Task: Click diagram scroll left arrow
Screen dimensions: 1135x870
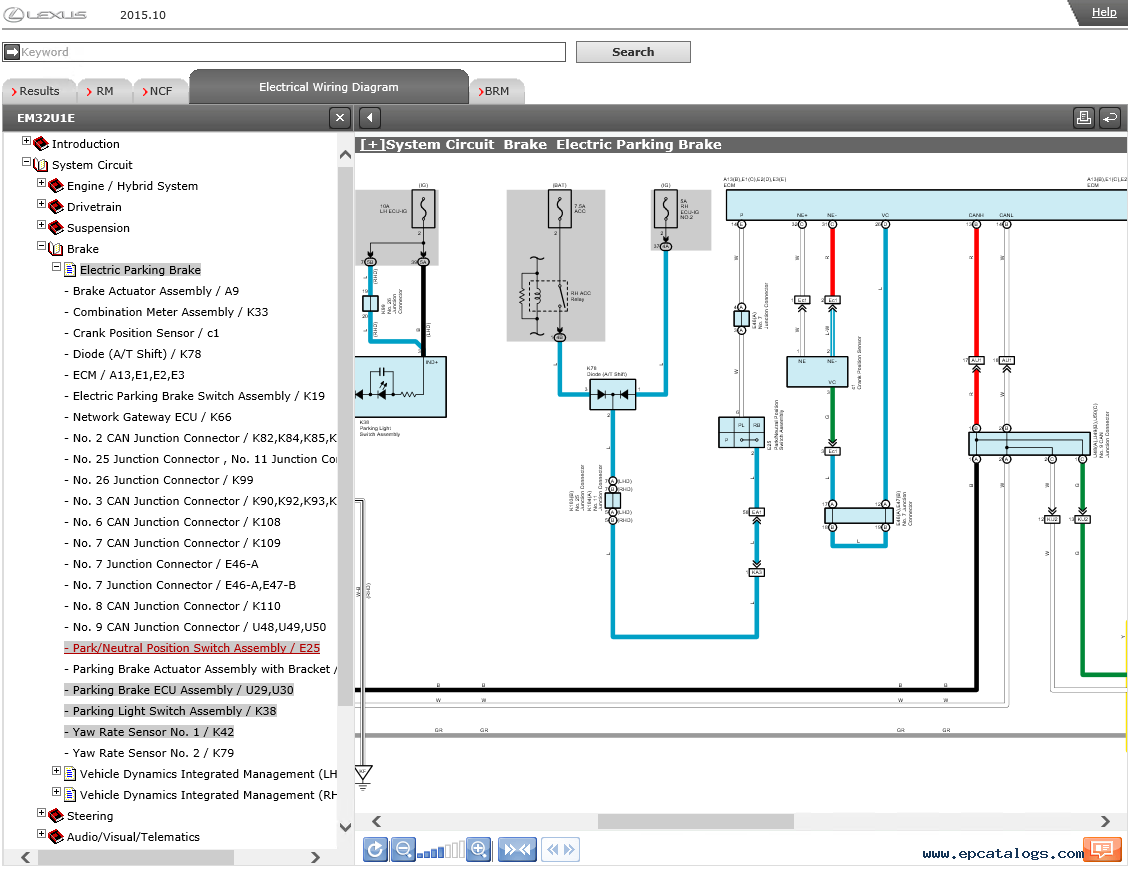Action: pyautogui.click(x=376, y=821)
